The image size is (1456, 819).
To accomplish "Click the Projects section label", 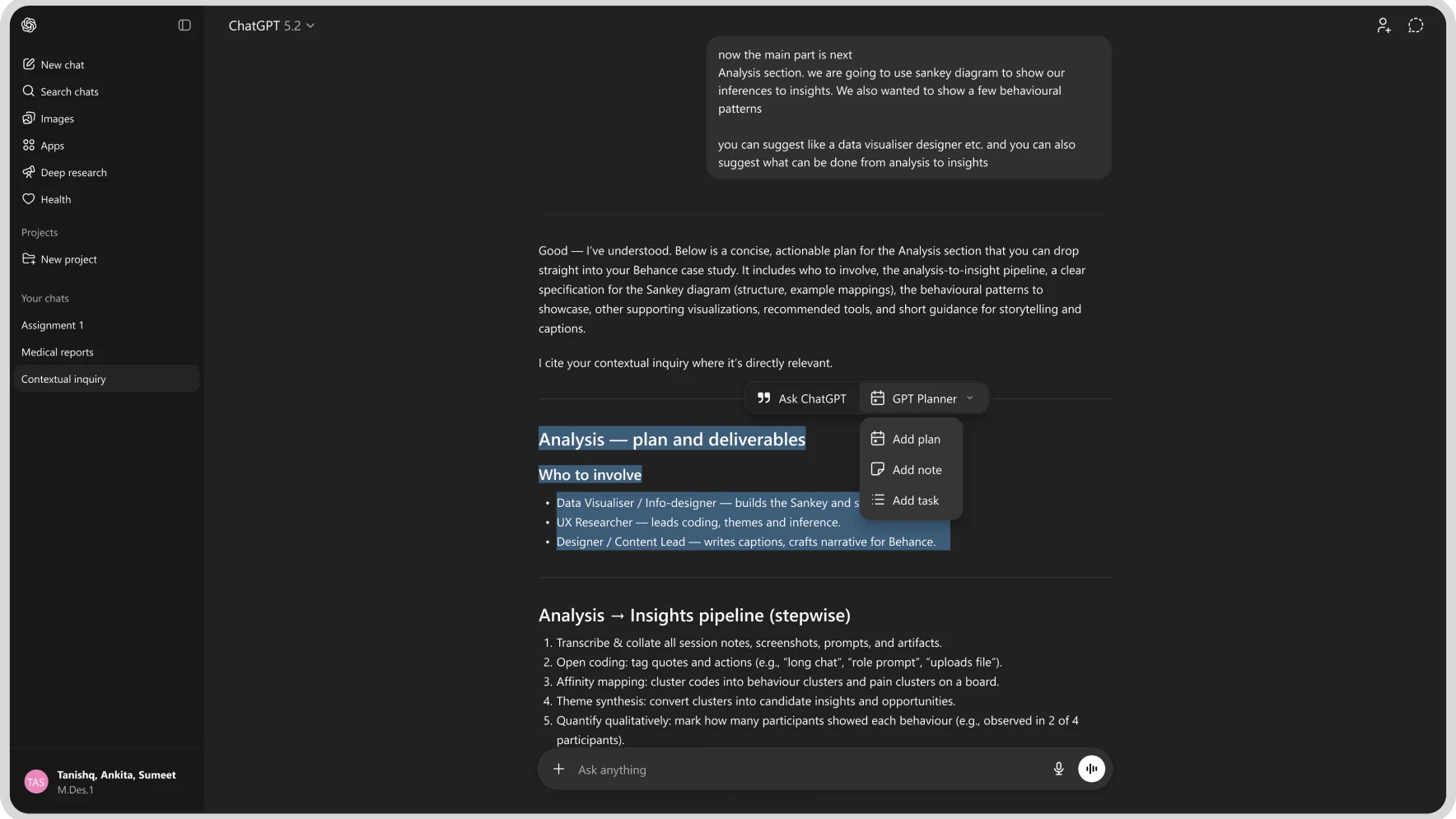I will pos(40,233).
